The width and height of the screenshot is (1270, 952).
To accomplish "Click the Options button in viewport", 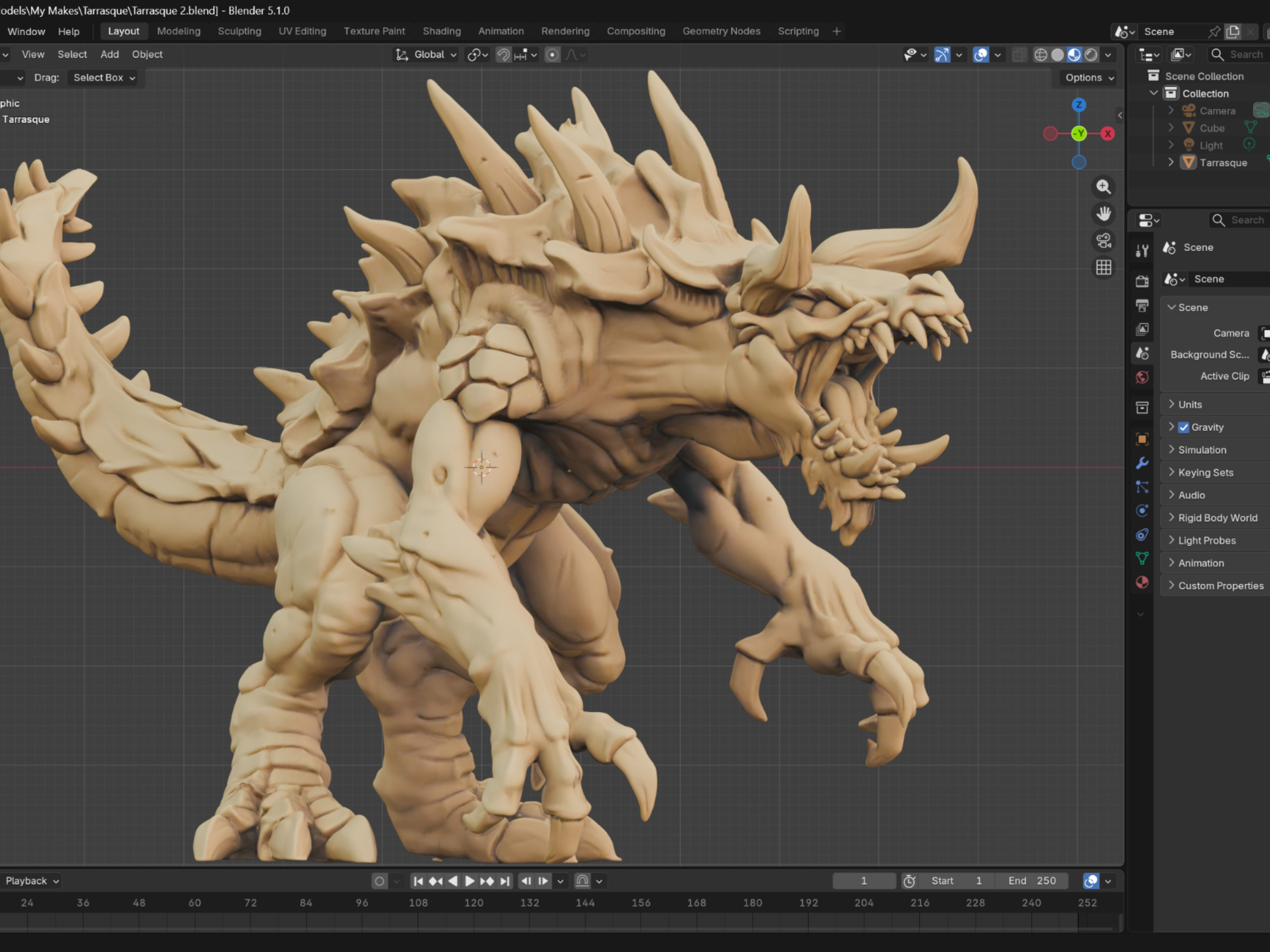I will pyautogui.click(x=1089, y=77).
